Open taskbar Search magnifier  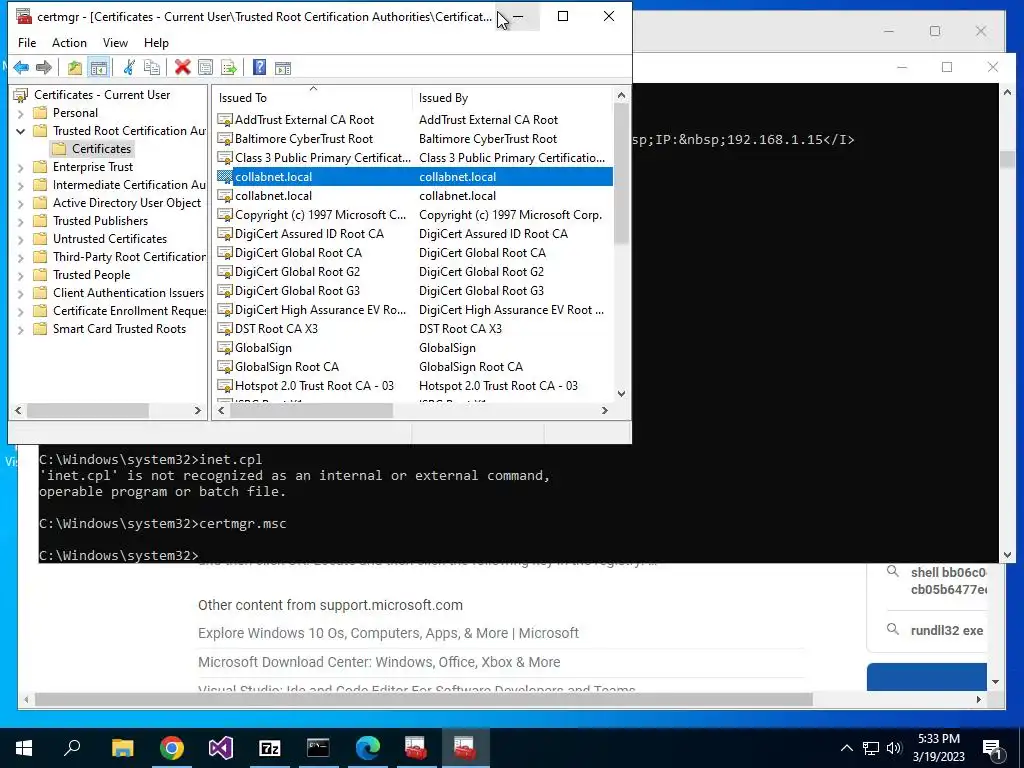72,748
